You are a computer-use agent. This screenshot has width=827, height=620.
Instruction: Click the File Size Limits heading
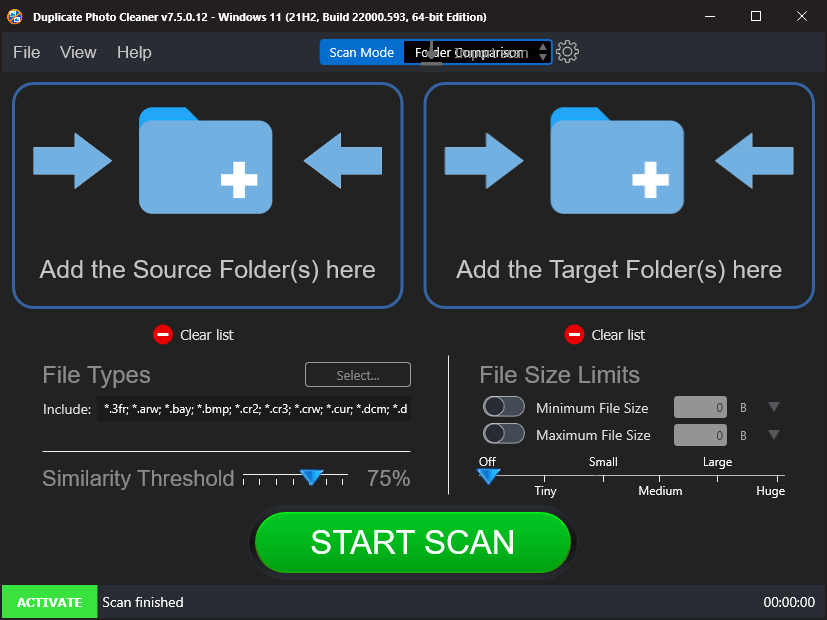(560, 375)
